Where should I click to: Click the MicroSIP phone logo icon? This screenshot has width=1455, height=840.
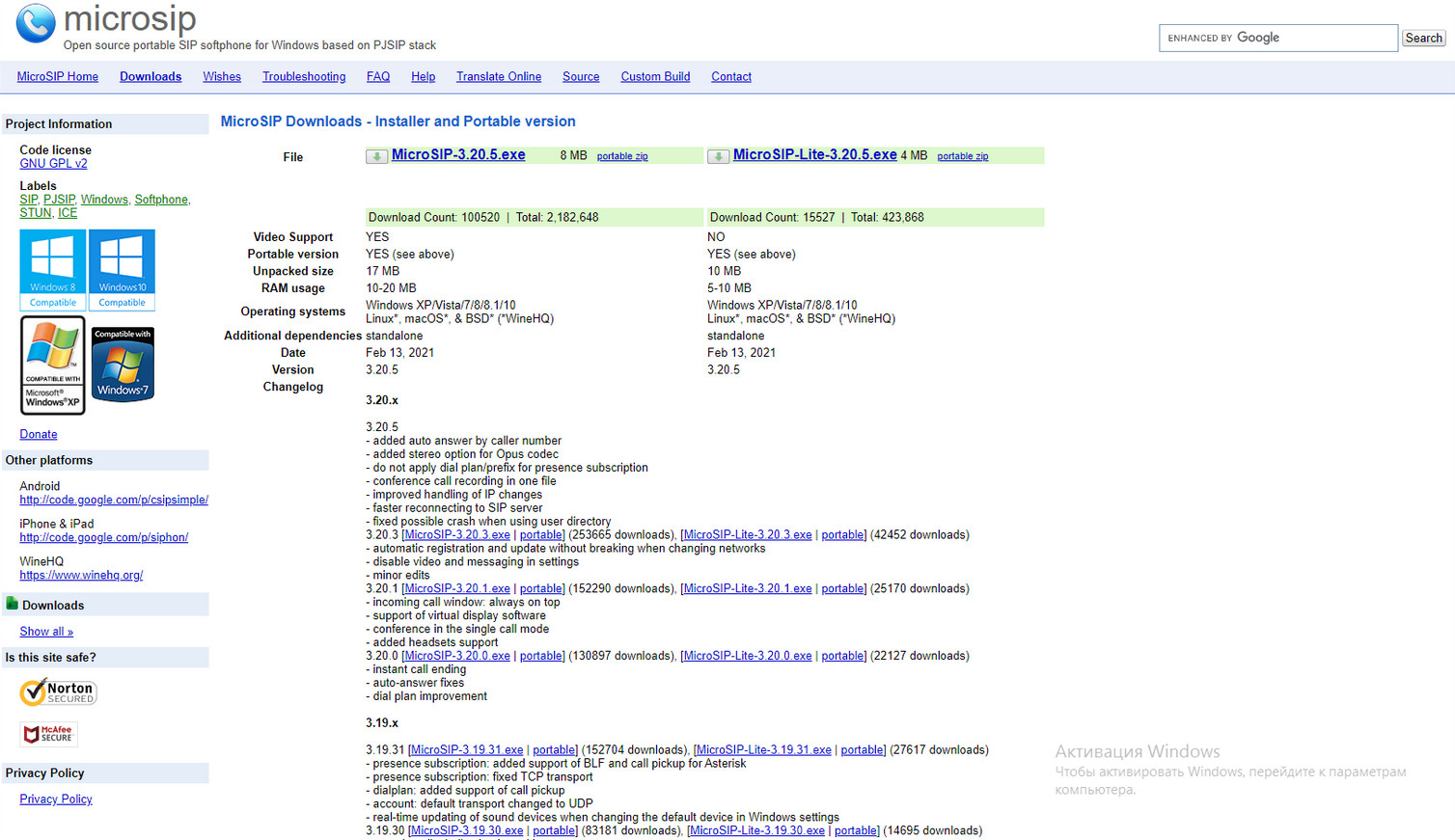click(x=36, y=23)
